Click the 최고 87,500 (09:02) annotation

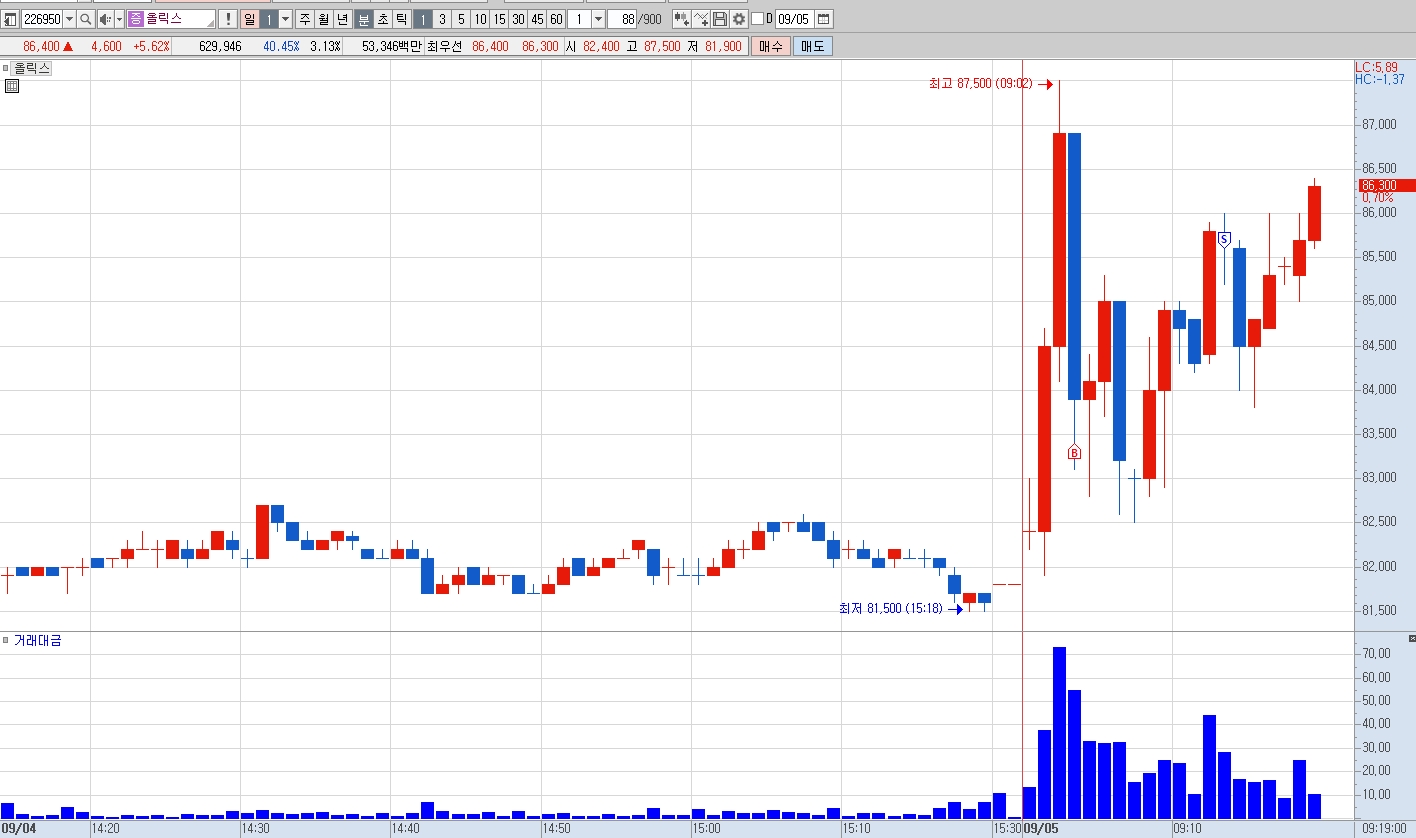point(980,84)
